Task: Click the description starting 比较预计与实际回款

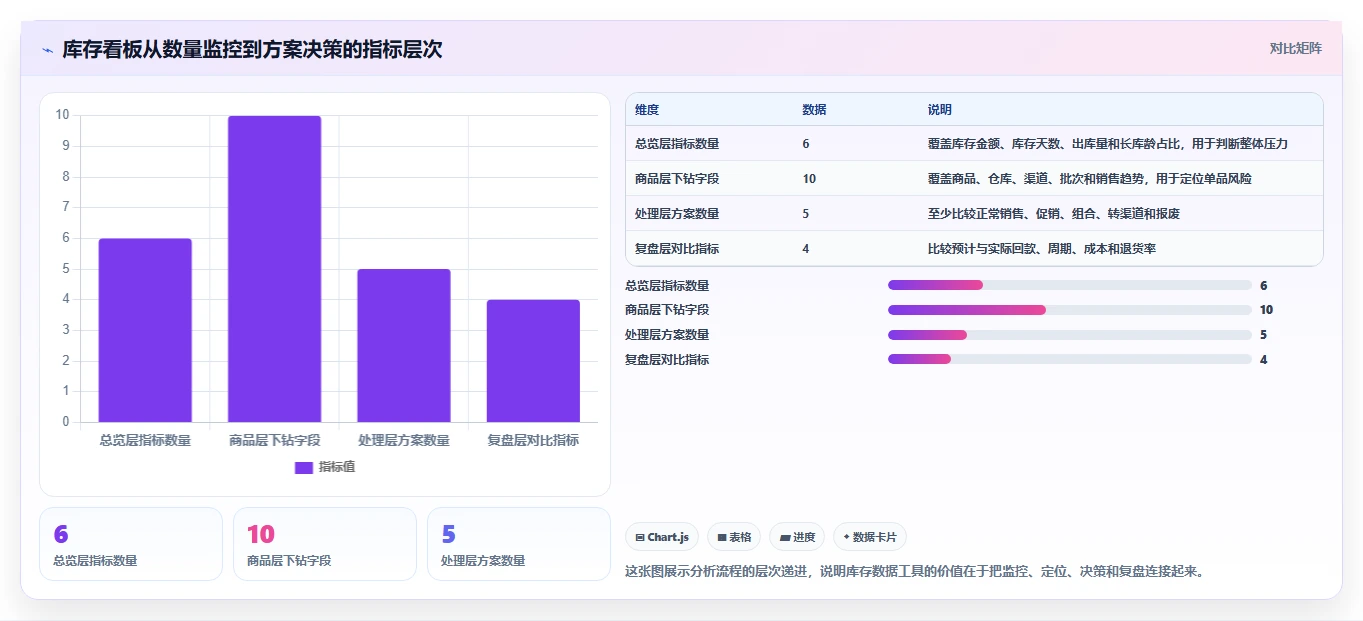Action: [x=1042, y=249]
